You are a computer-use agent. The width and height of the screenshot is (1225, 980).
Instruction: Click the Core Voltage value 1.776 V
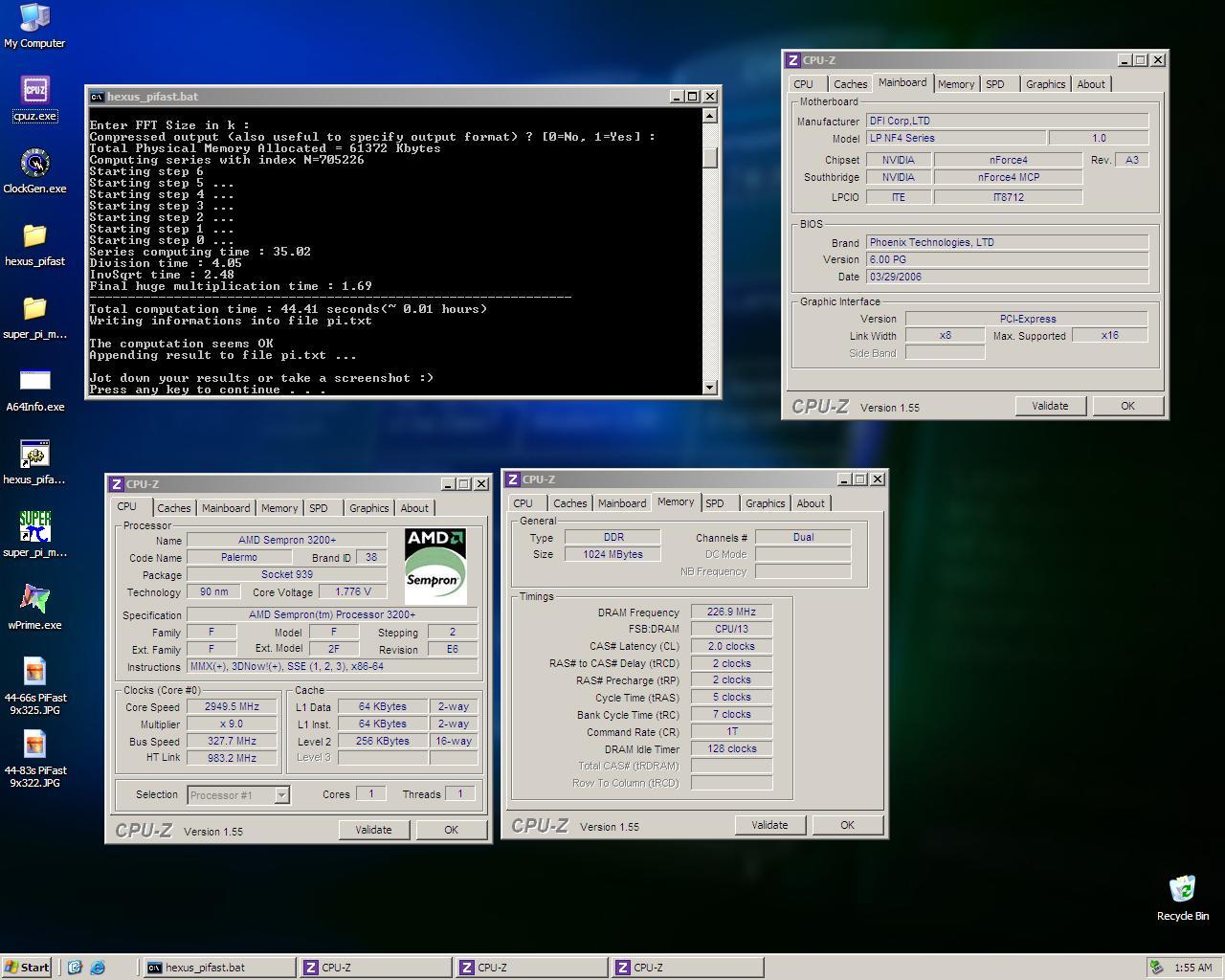point(353,591)
